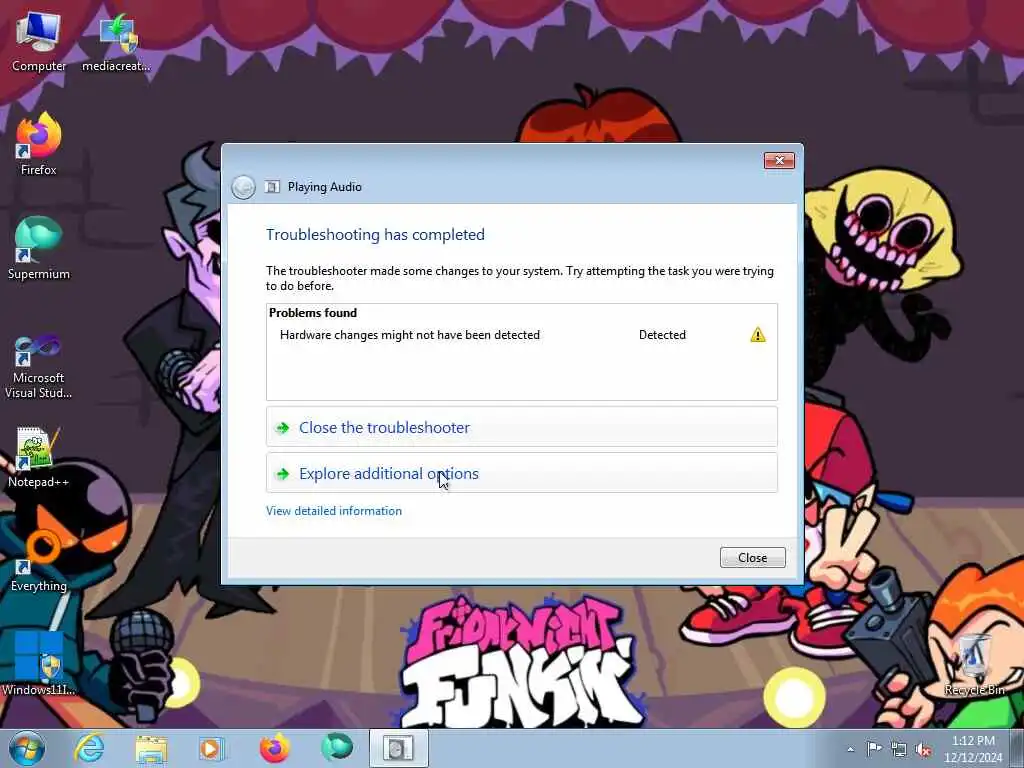This screenshot has height=768, width=1024.
Task: Launch Firefox from the desktop
Action: point(38,144)
